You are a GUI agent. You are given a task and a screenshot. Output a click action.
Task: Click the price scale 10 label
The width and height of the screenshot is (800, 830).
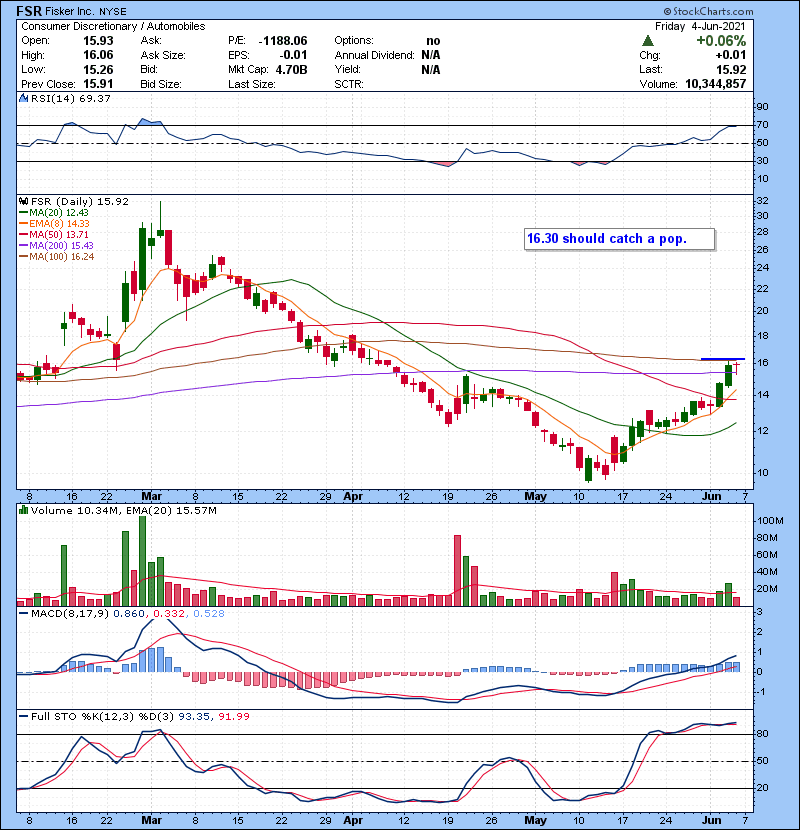(x=762, y=473)
